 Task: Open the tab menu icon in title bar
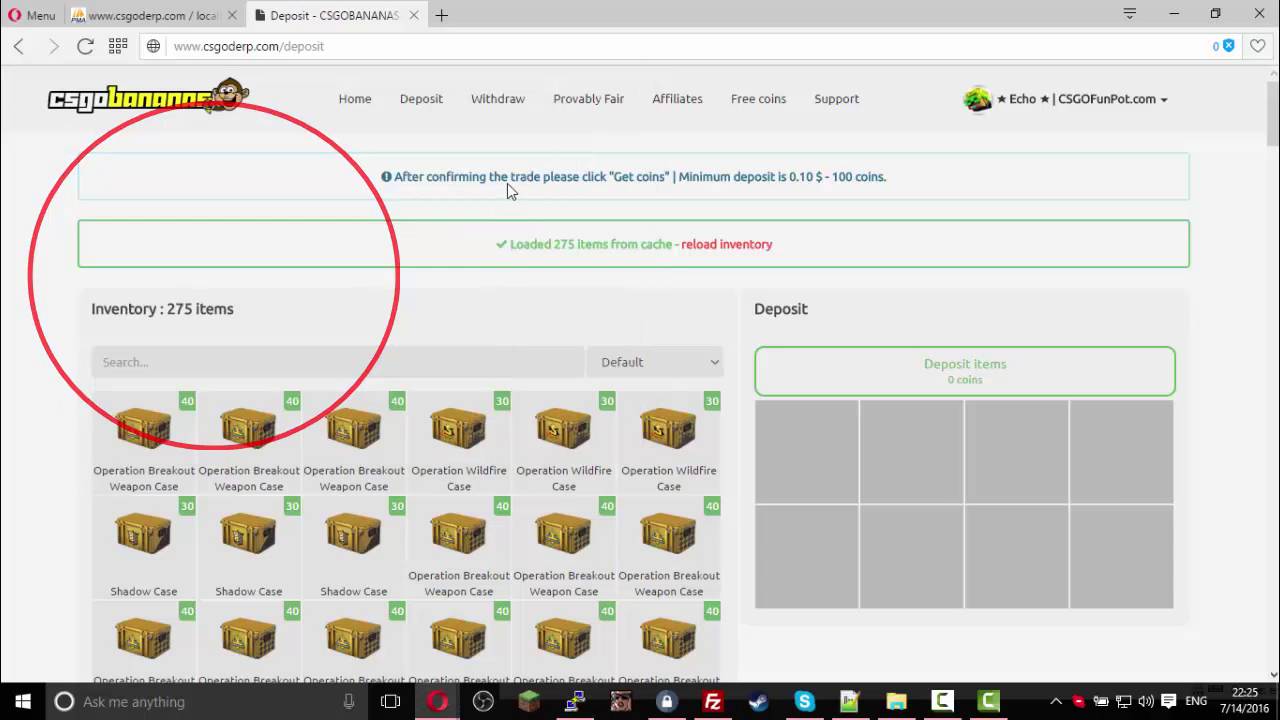(x=1129, y=14)
